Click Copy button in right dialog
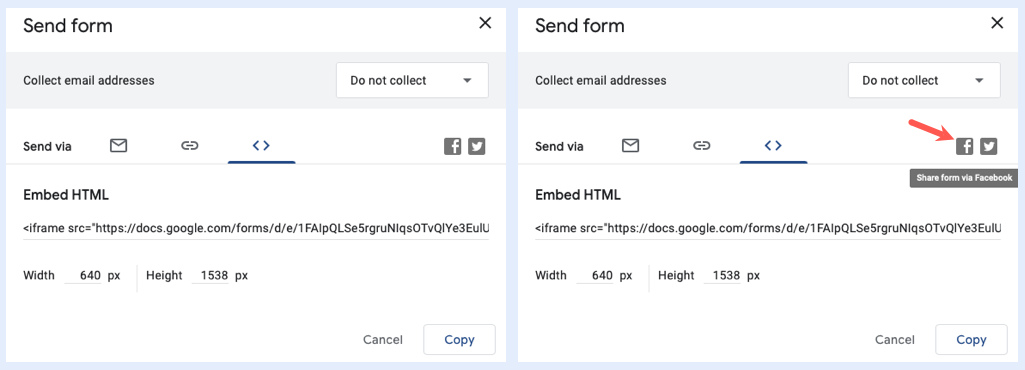 click(971, 339)
